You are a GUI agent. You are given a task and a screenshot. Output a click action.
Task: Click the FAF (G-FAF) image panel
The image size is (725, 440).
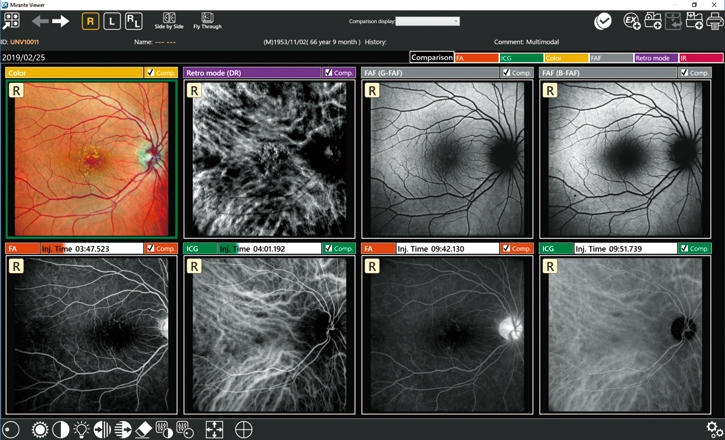(447, 160)
